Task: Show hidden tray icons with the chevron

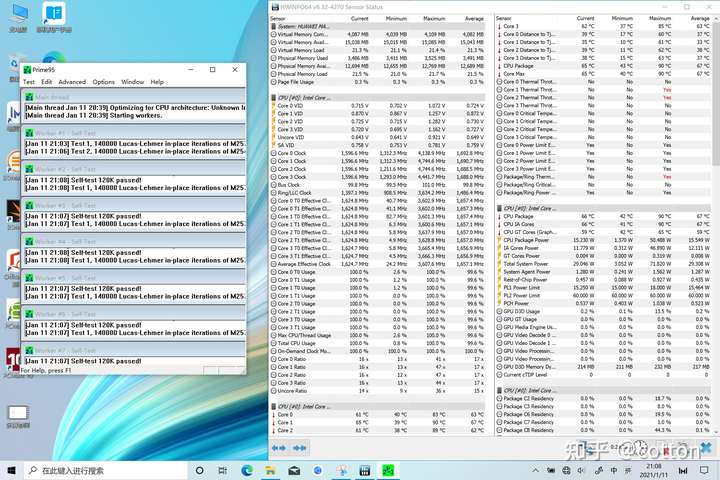Action: click(x=535, y=470)
